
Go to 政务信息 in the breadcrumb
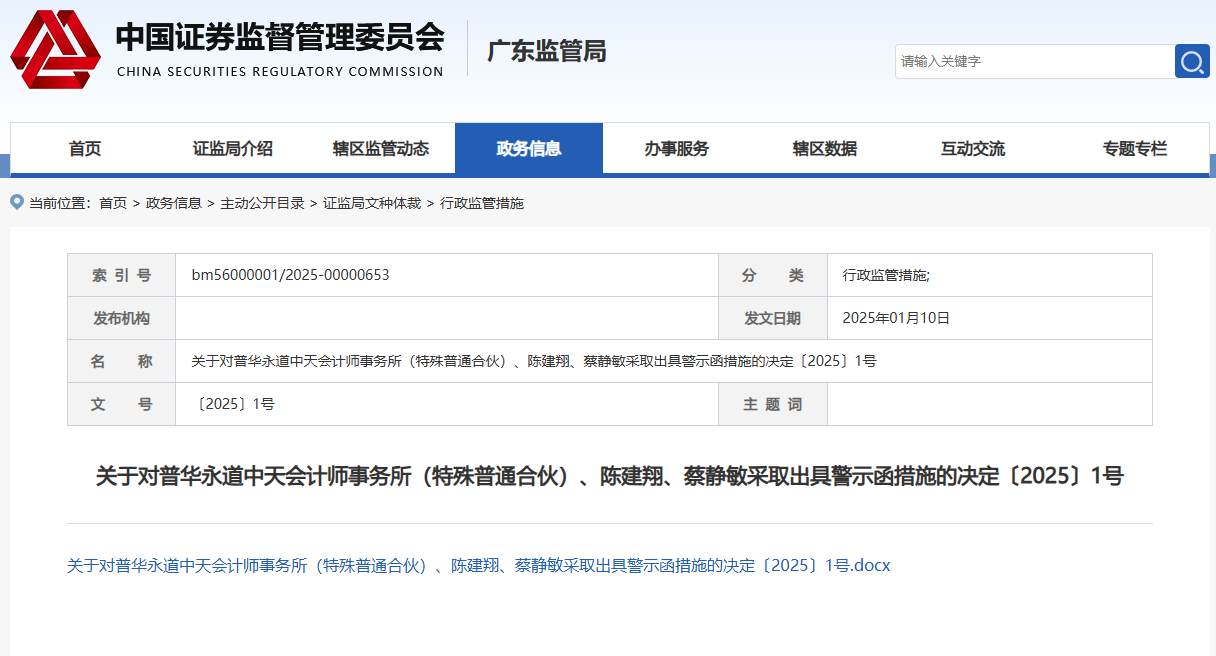click(x=174, y=203)
